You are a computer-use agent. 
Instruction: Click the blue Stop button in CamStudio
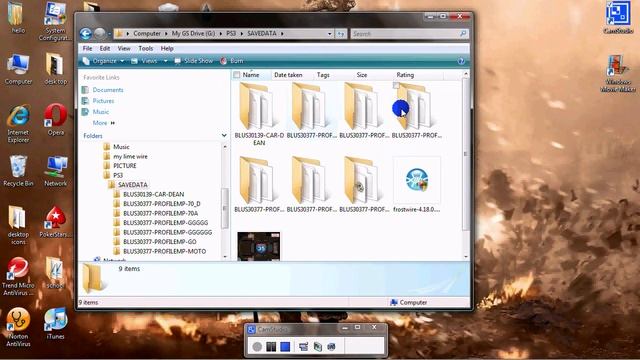[x=285, y=347]
